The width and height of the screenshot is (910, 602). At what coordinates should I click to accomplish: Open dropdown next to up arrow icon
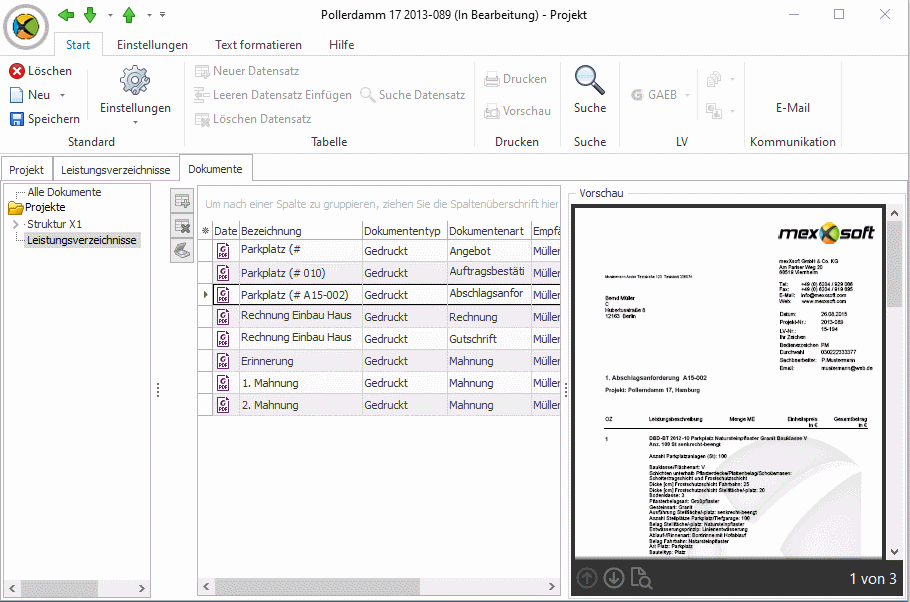point(149,15)
